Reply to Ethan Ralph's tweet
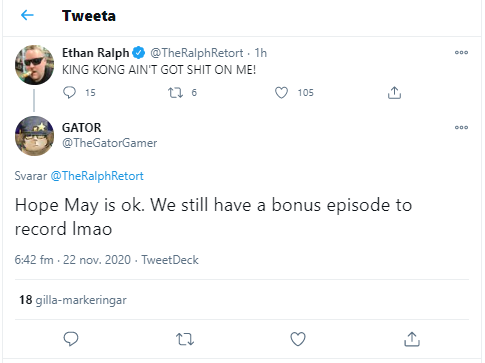The width and height of the screenshot is (485, 363). [x=69, y=92]
